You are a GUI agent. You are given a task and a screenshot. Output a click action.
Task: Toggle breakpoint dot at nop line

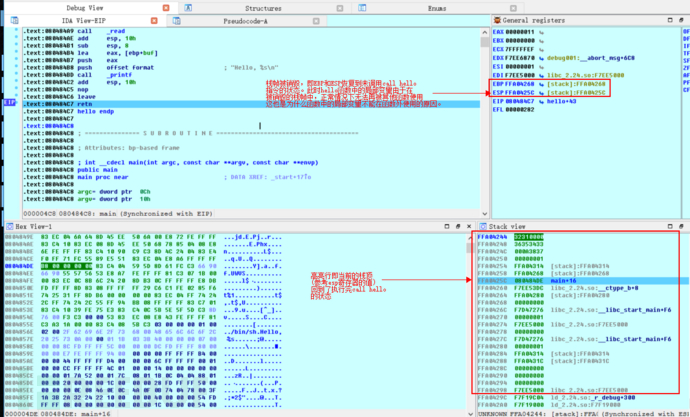[16, 89]
